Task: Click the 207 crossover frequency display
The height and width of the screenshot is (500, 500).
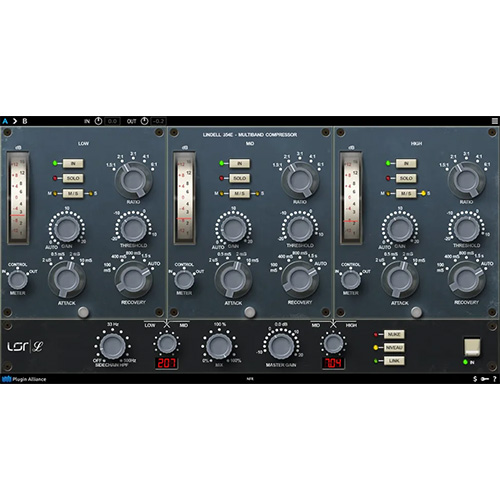Action: point(167,363)
